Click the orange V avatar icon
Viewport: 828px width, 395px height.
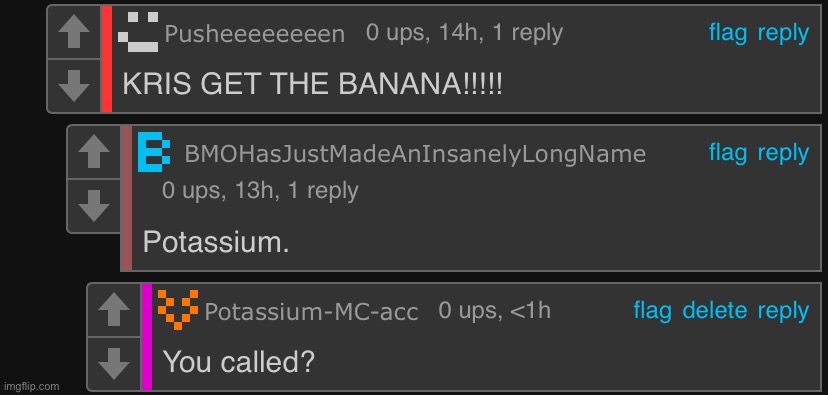(178, 309)
